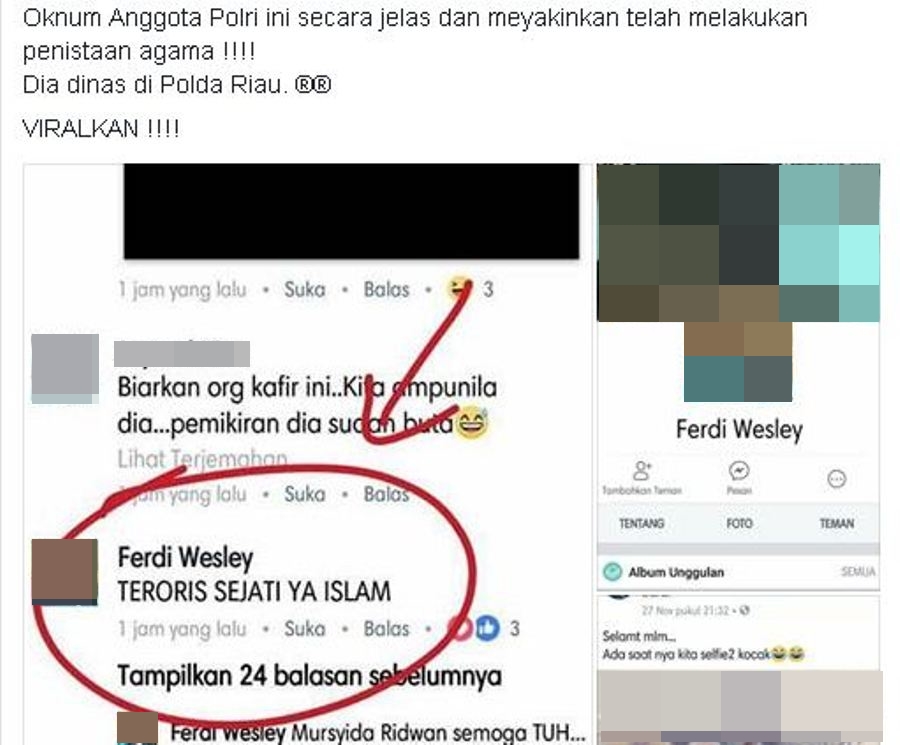The image size is (900, 745).
Task: Switch to the FOTO tab
Action: point(739,523)
